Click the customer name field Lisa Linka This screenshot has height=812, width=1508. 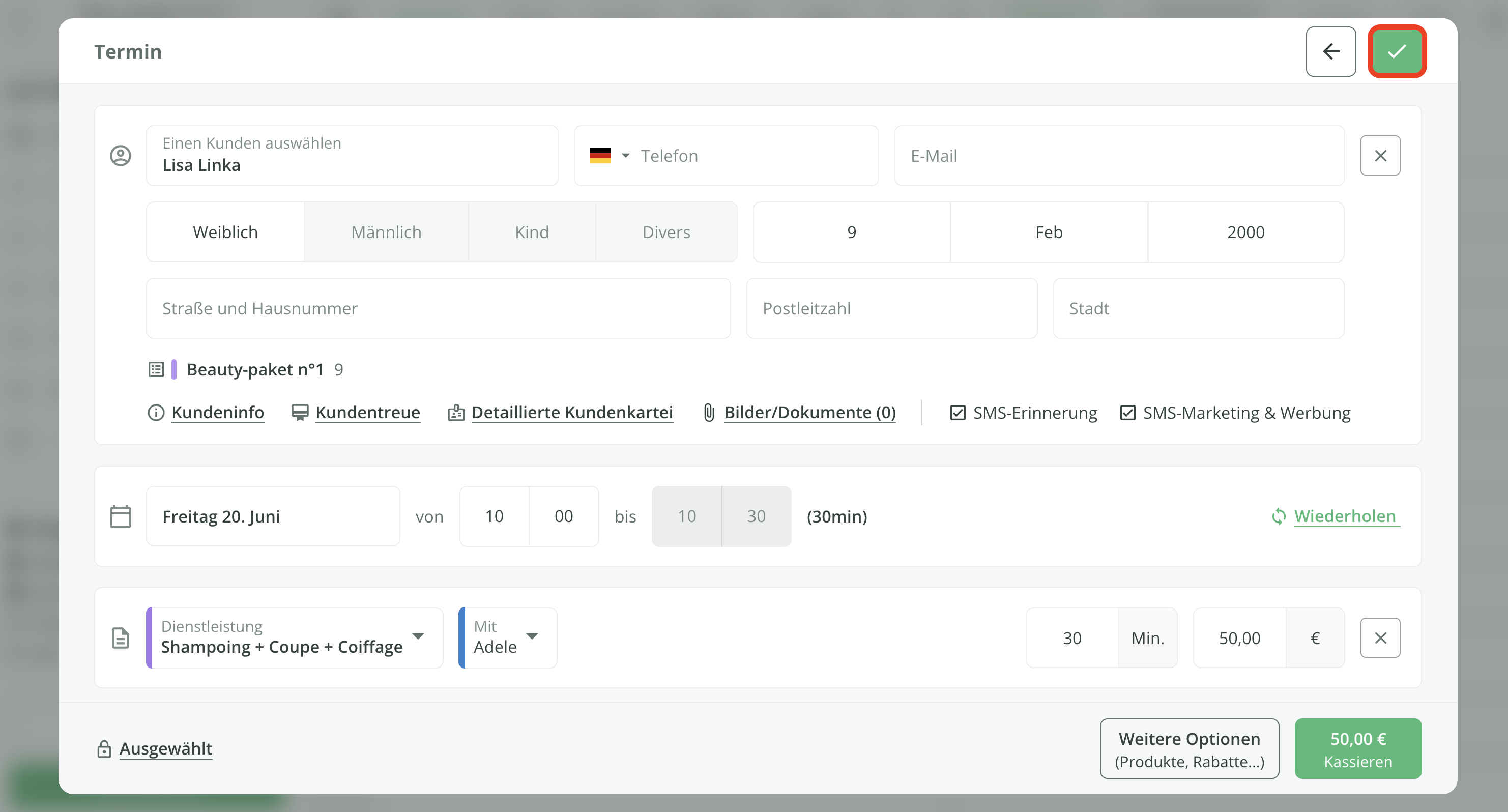point(352,156)
